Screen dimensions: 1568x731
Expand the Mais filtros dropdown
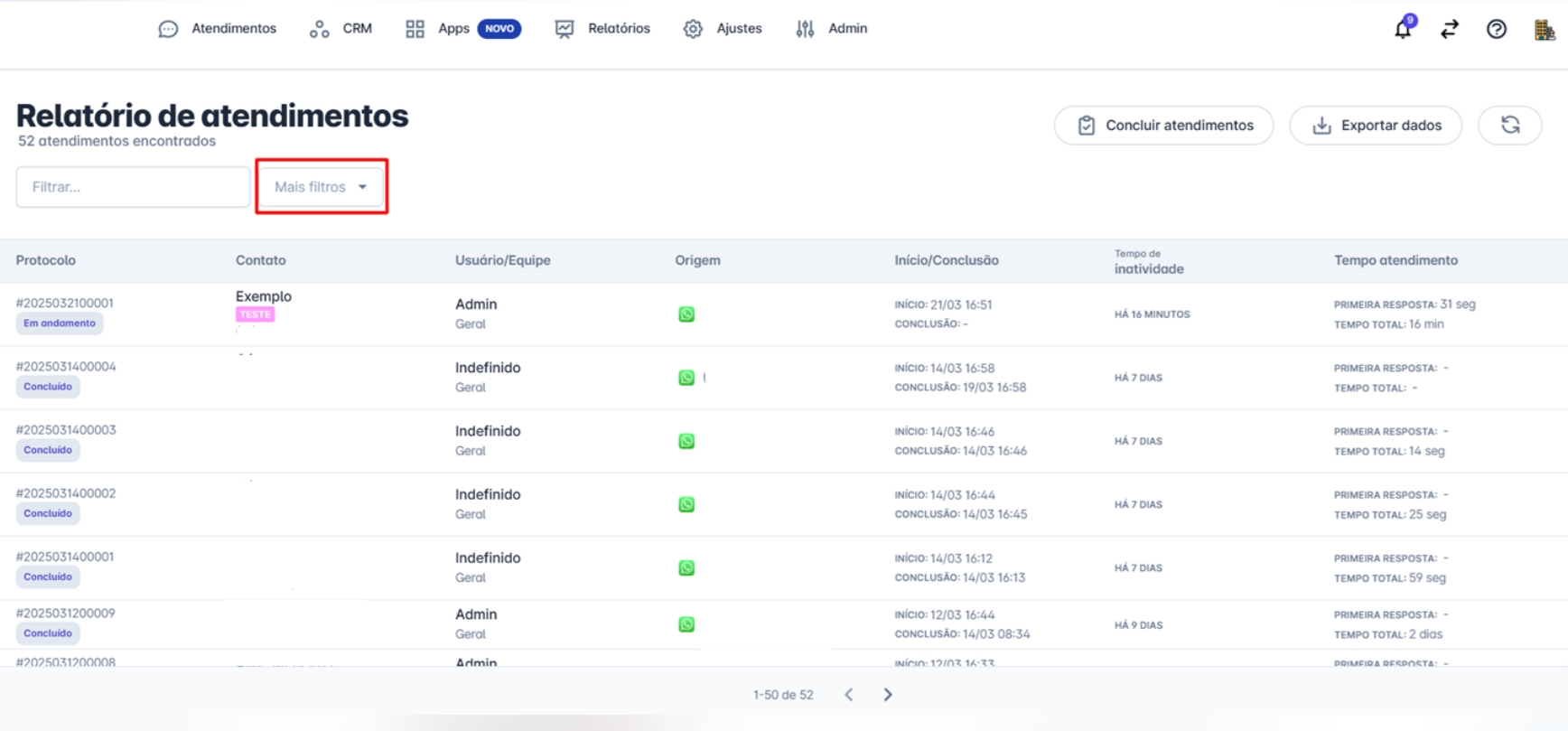pos(322,187)
